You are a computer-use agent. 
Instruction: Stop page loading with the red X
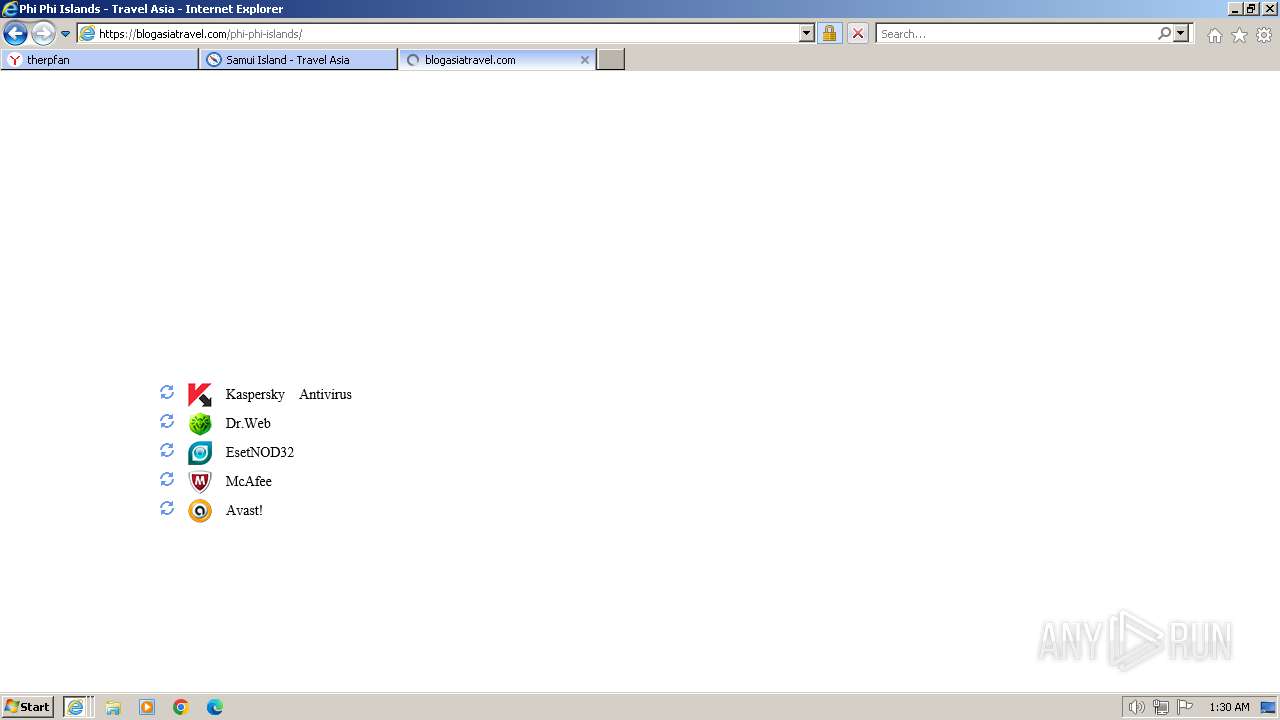858,33
